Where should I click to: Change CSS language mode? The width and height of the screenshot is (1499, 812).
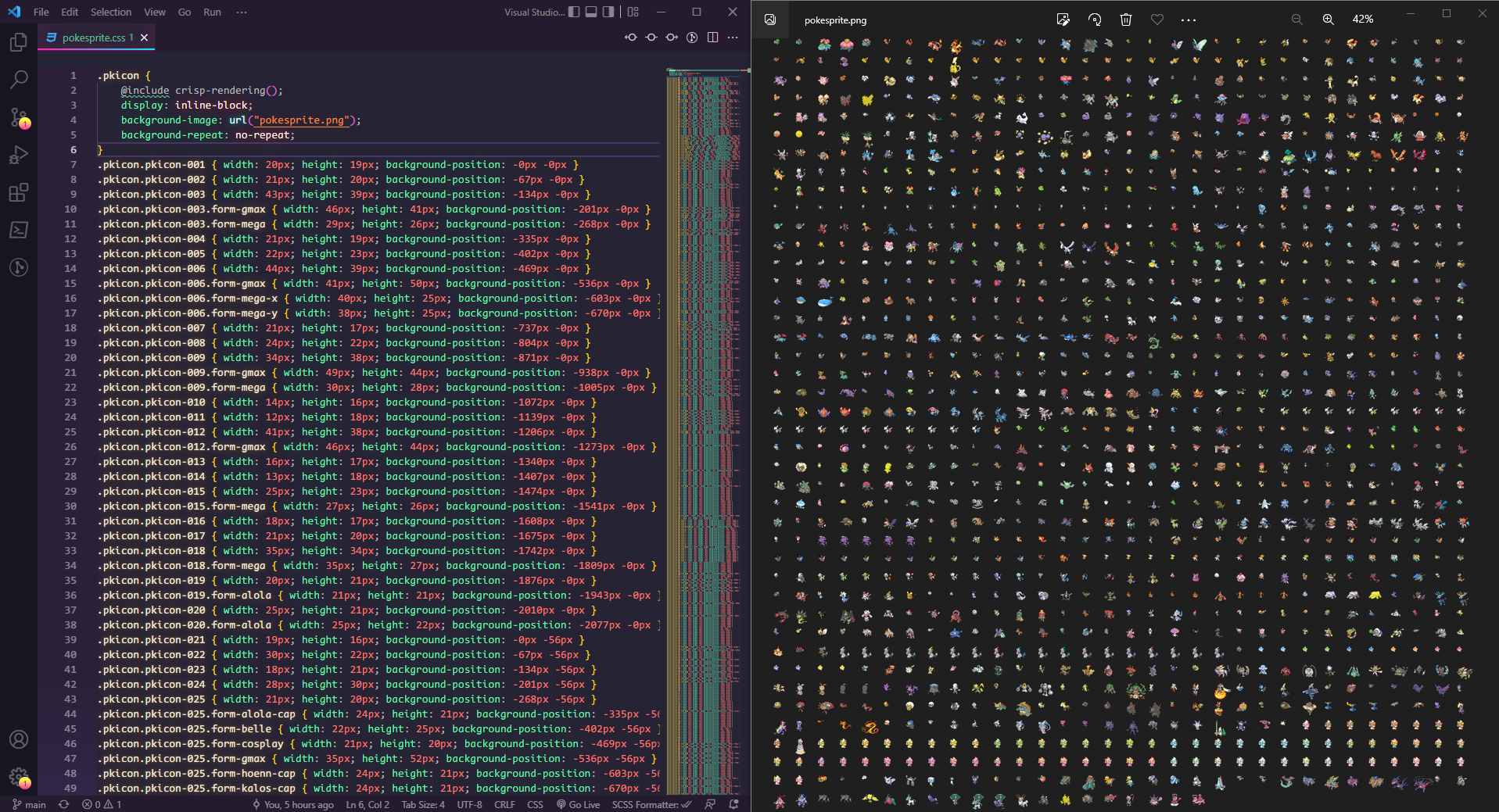(535, 804)
